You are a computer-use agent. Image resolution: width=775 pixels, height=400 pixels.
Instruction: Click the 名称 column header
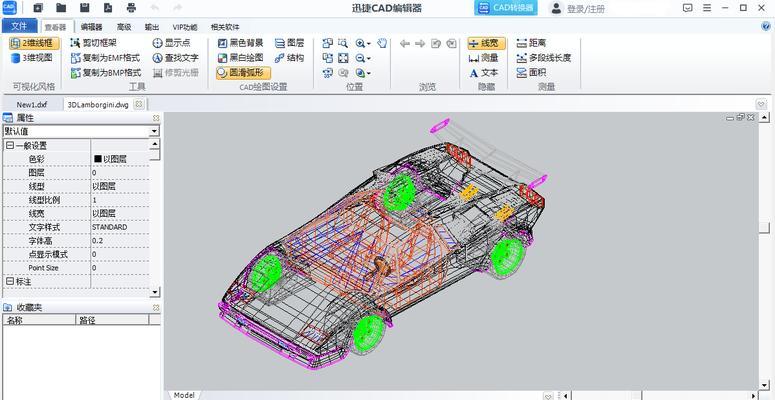pos(39,320)
